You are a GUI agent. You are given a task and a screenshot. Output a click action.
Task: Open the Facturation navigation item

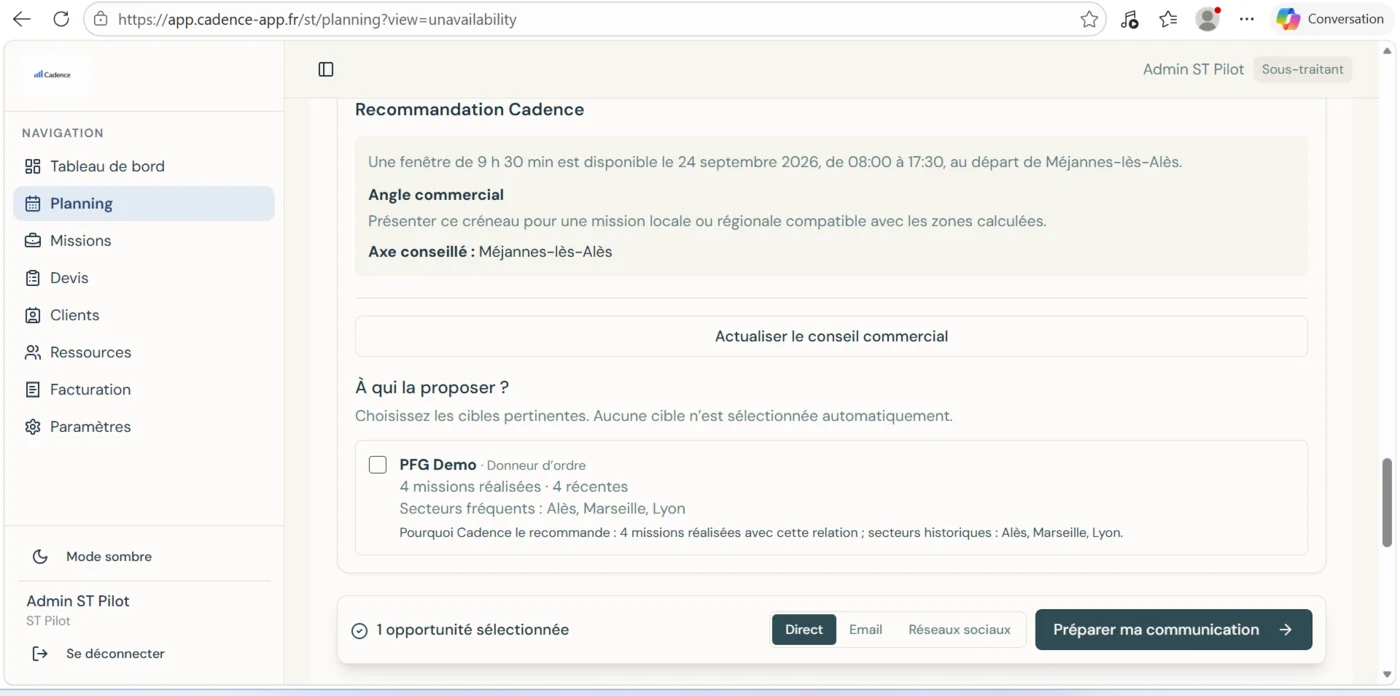coord(144,389)
